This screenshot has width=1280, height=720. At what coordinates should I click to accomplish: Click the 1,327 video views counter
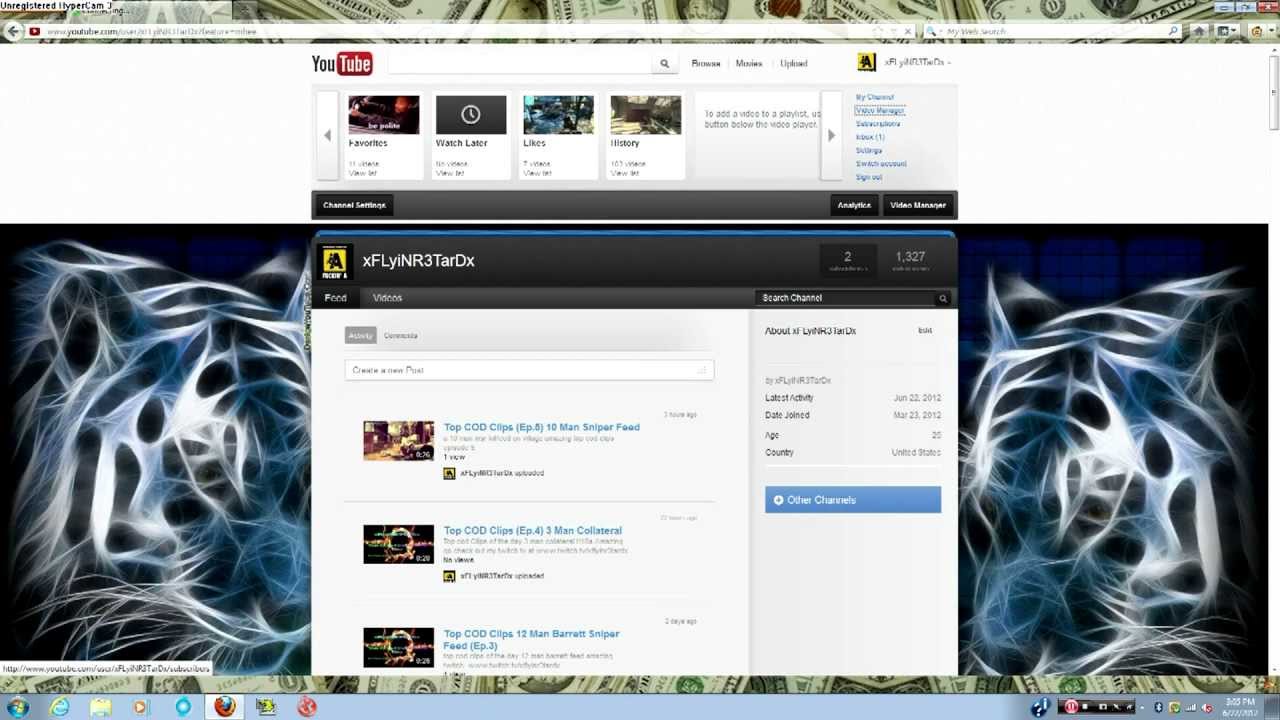click(x=910, y=261)
